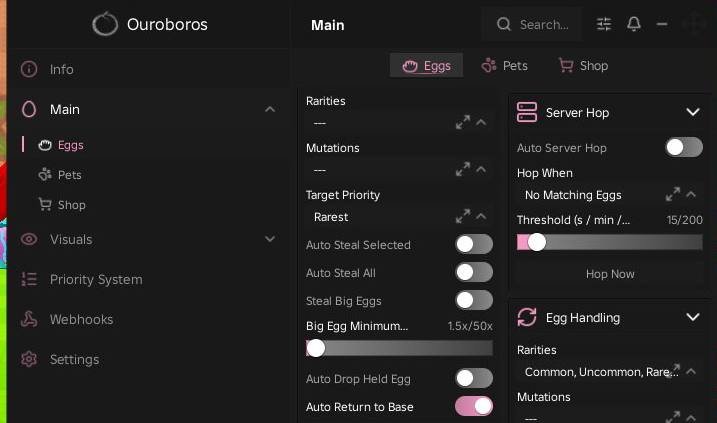
Task: Click the Threshold slider handle
Action: (536, 242)
